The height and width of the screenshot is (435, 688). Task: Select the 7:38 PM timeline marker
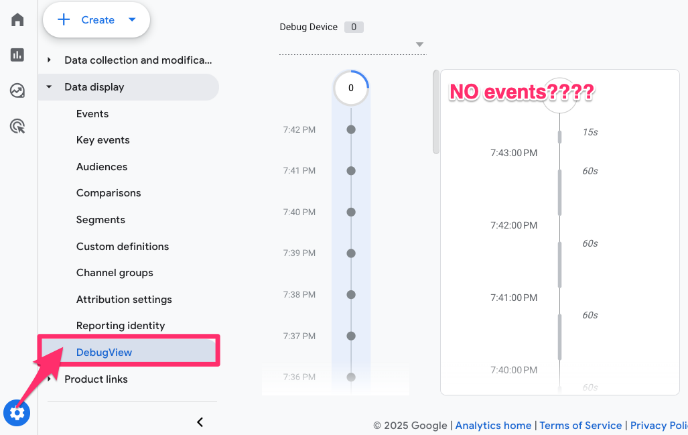(x=351, y=295)
